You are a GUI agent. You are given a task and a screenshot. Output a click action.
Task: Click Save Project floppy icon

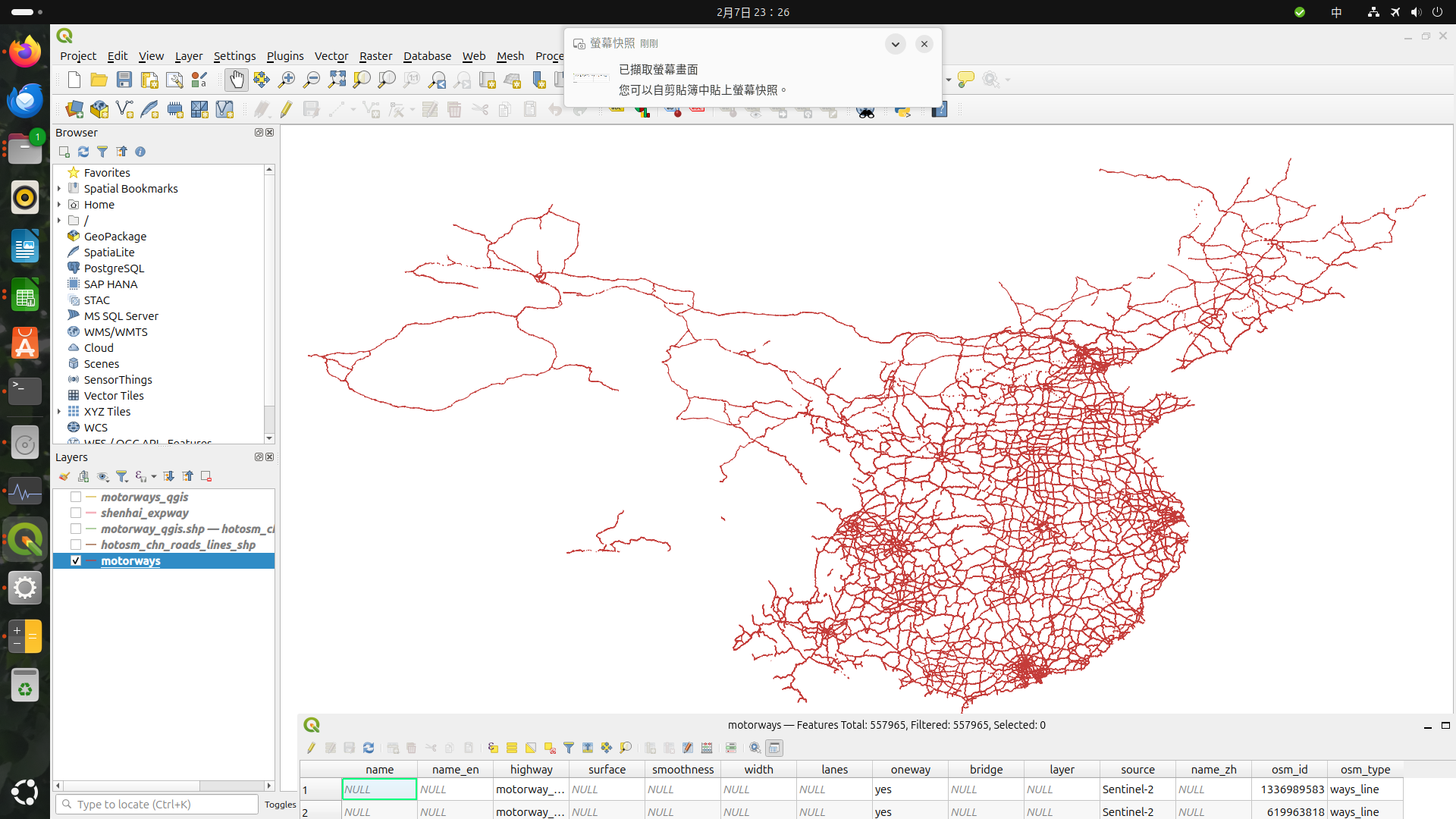124,80
